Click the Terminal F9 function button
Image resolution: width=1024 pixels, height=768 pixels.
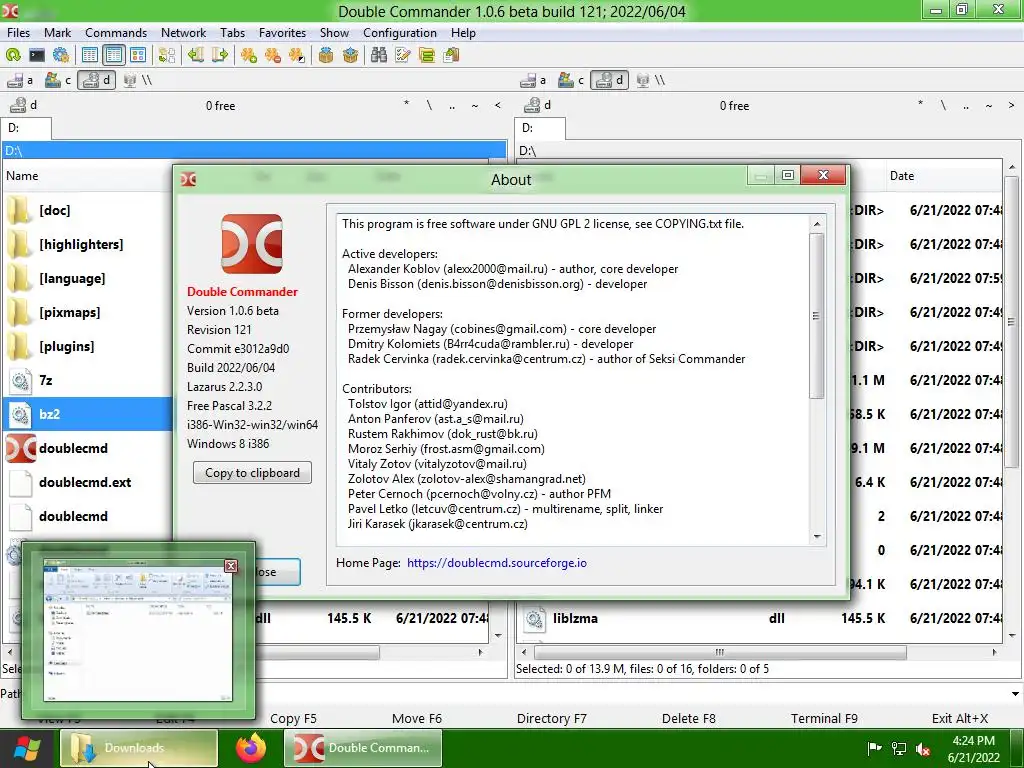824,718
